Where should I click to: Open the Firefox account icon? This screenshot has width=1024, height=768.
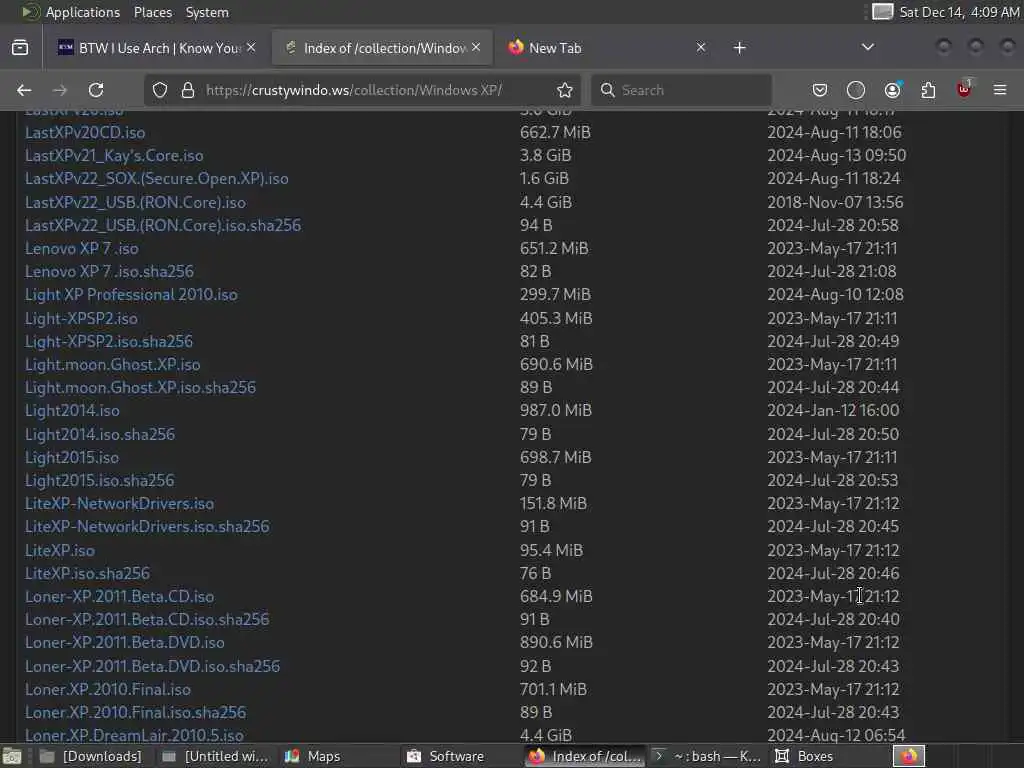tap(892, 90)
